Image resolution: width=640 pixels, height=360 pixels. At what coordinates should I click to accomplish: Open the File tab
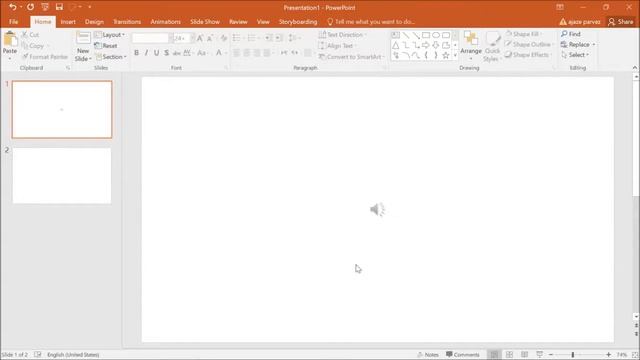pos(13,22)
